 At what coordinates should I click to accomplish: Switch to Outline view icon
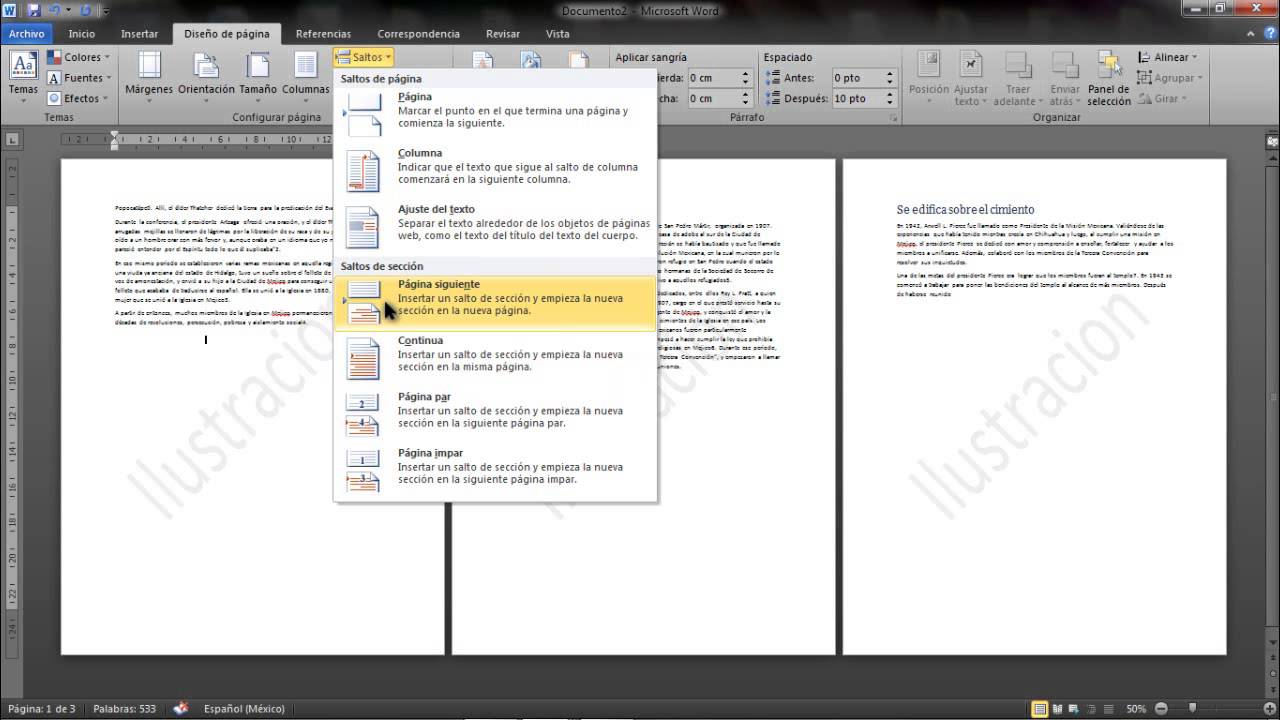1092,709
